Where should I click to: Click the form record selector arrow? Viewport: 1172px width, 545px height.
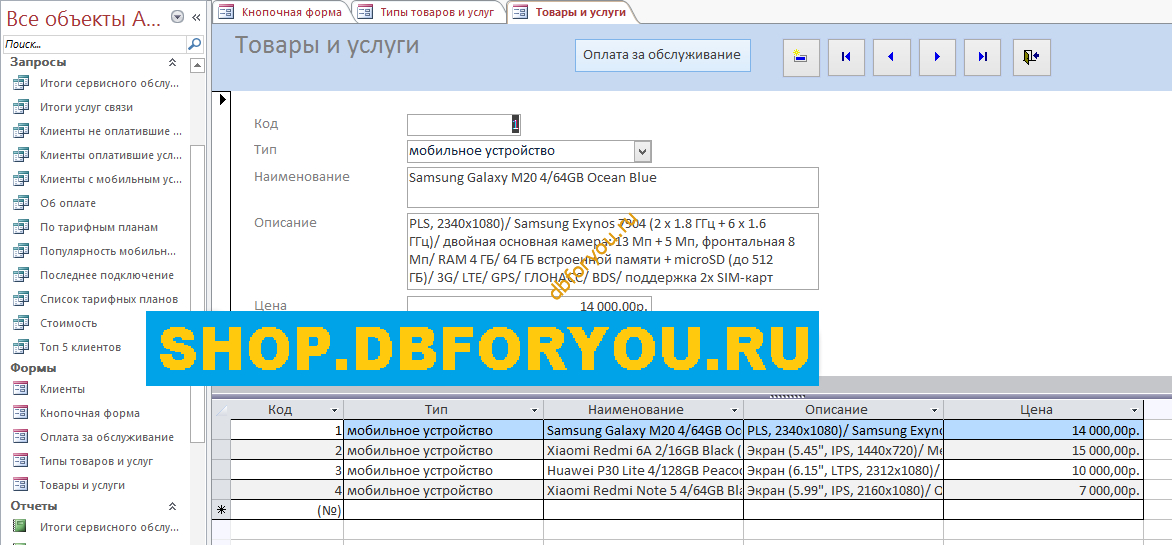222,99
